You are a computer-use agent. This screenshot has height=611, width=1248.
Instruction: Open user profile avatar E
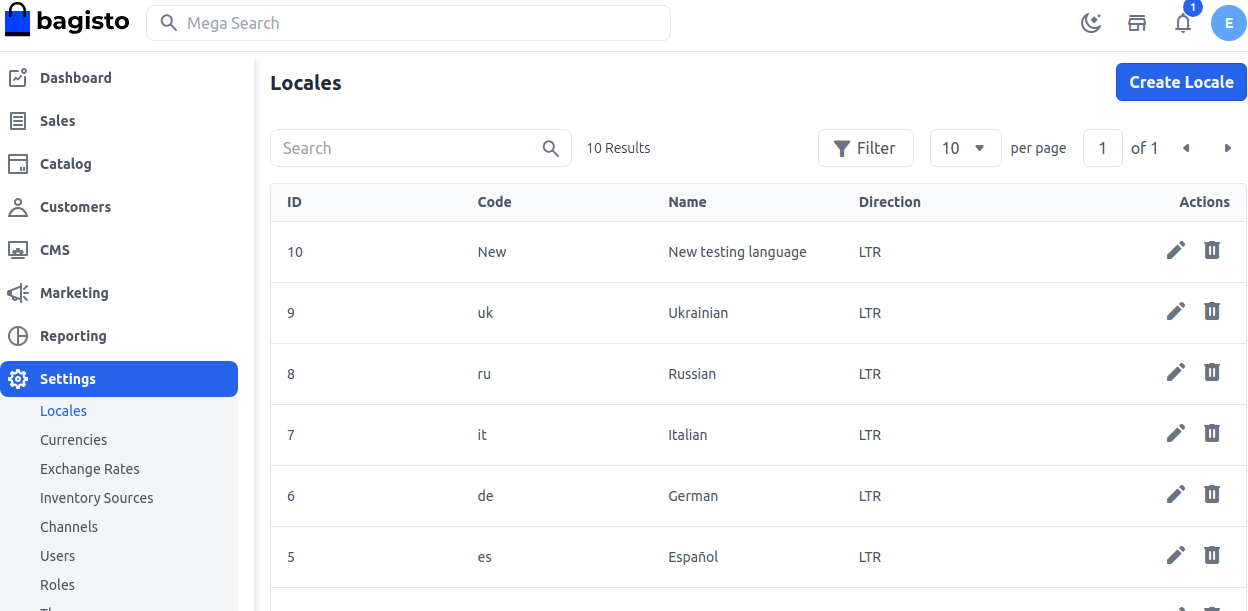click(1228, 23)
